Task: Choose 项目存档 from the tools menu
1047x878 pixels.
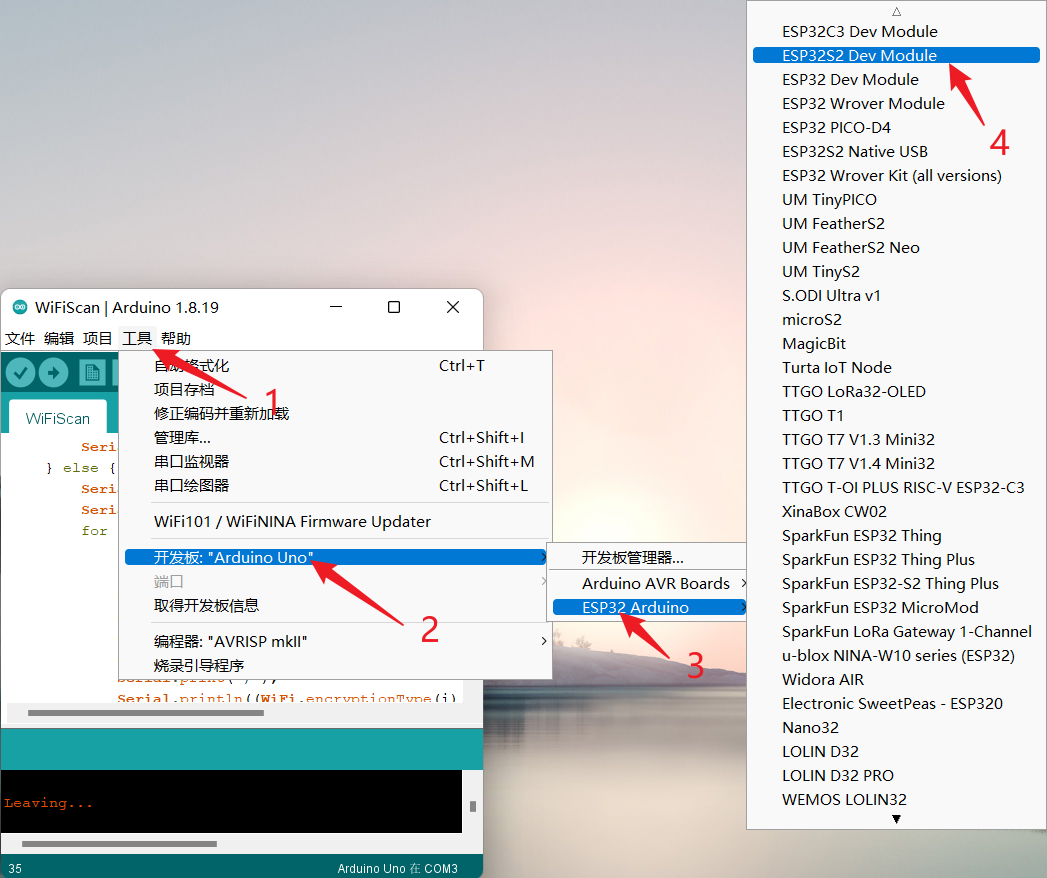Action: click(336, 390)
